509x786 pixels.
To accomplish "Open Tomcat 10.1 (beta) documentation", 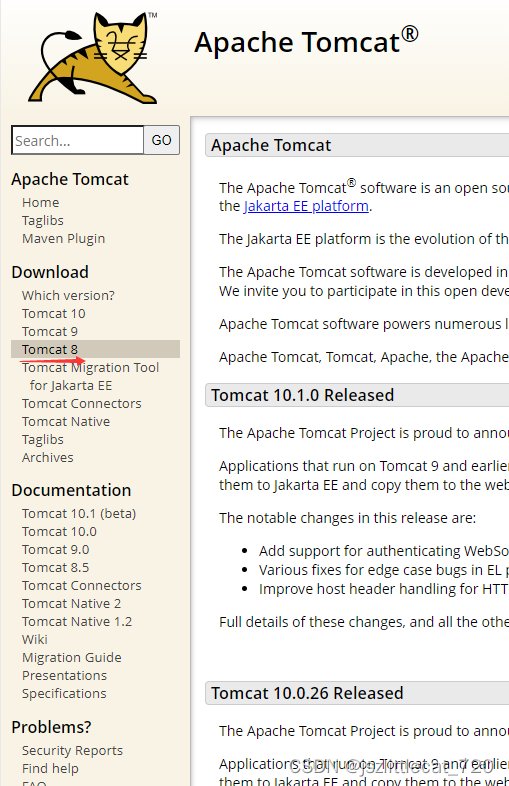I will pyautogui.click(x=79, y=514).
